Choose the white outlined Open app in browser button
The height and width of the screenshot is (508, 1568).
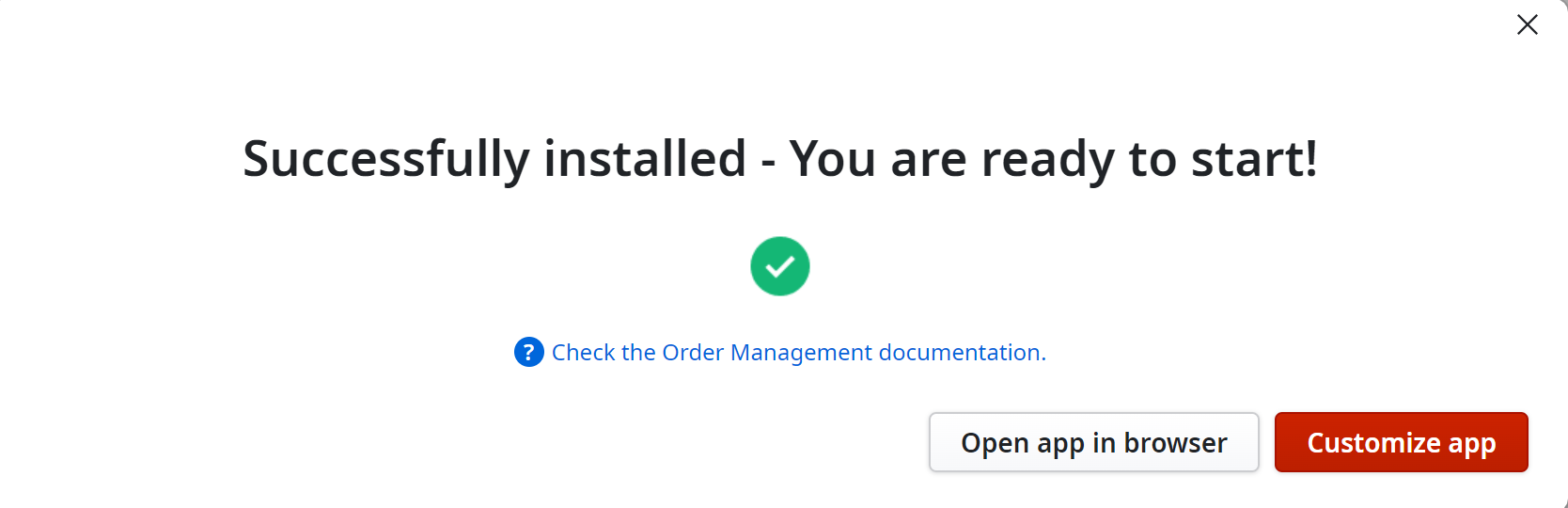[x=1094, y=442]
